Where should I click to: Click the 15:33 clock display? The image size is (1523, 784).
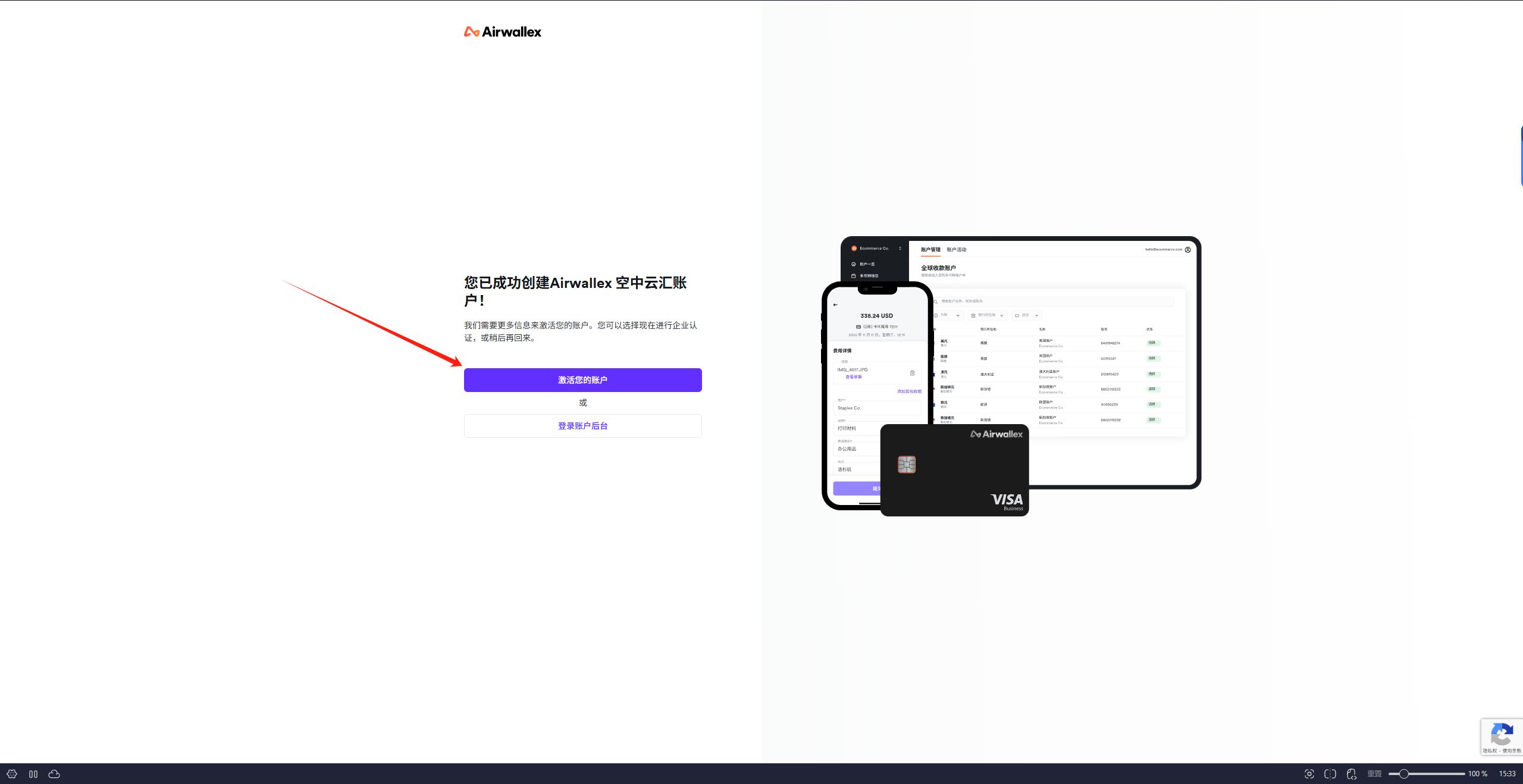click(1507, 774)
